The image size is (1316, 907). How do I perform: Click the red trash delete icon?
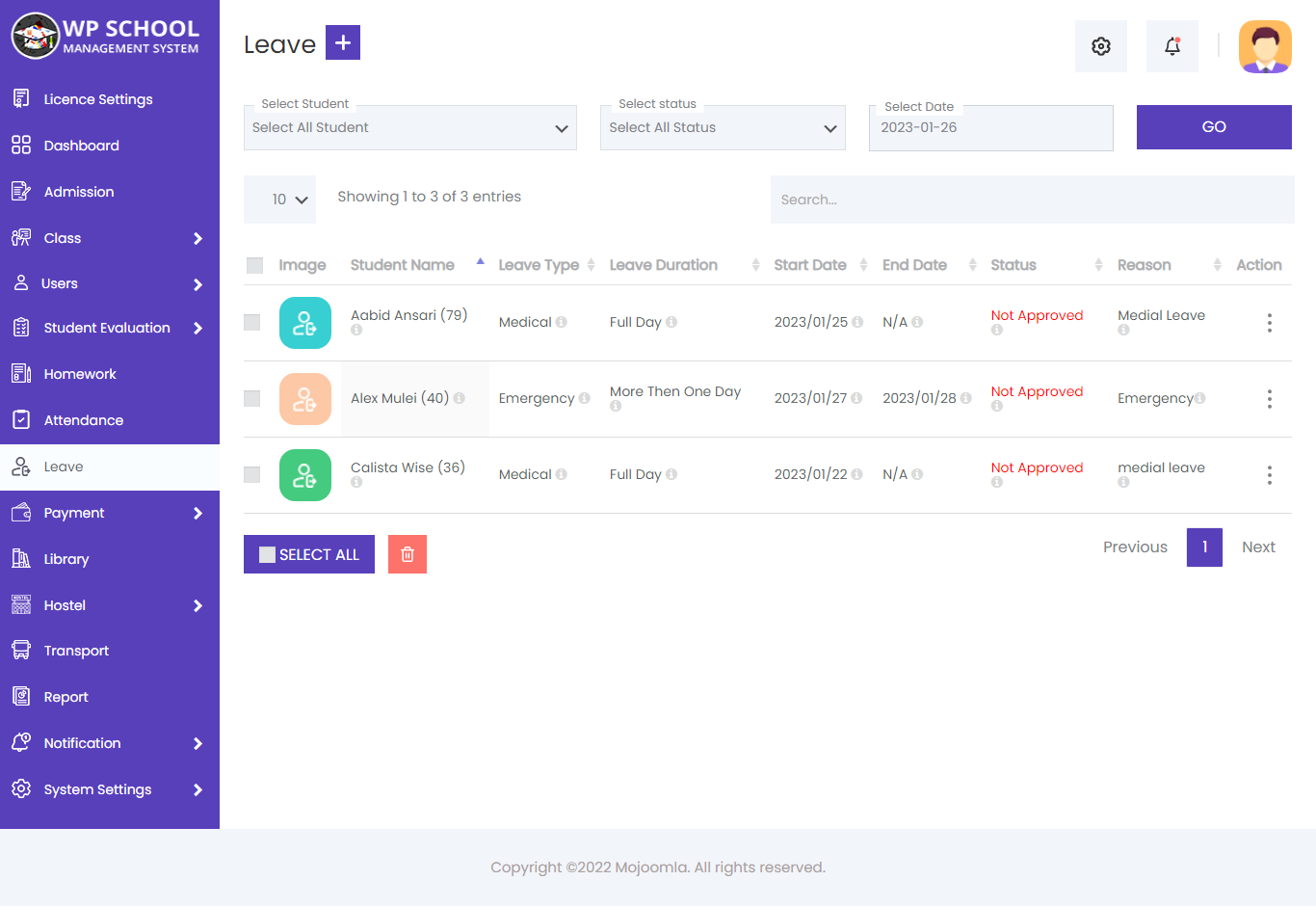(x=408, y=554)
